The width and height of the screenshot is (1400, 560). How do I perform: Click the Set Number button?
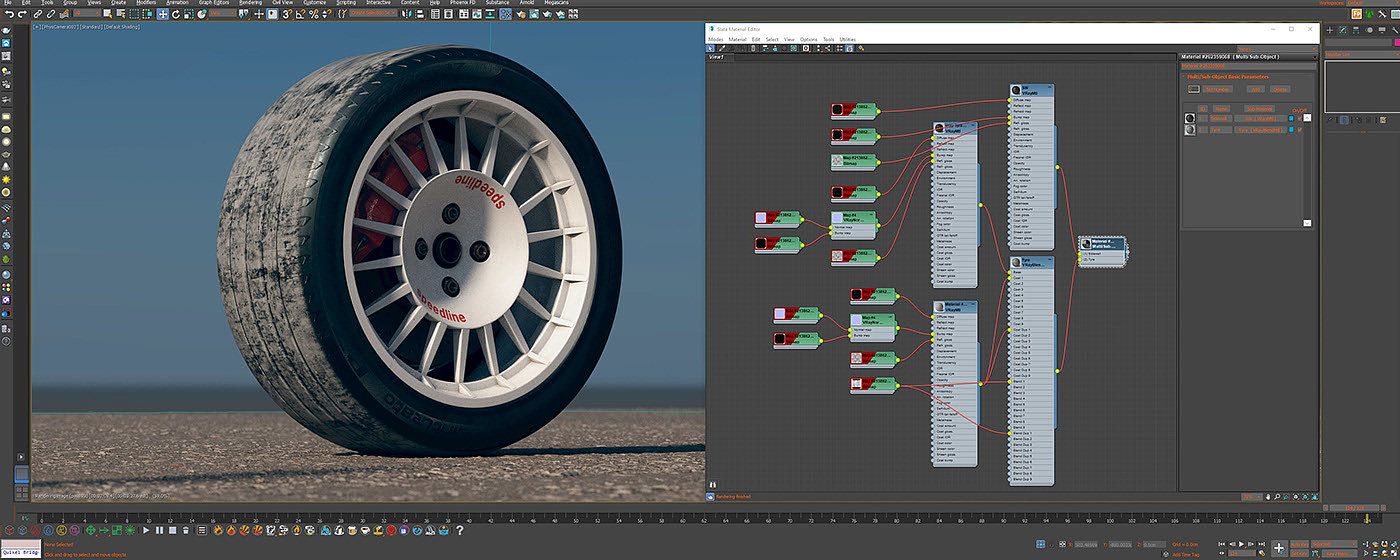(1217, 89)
